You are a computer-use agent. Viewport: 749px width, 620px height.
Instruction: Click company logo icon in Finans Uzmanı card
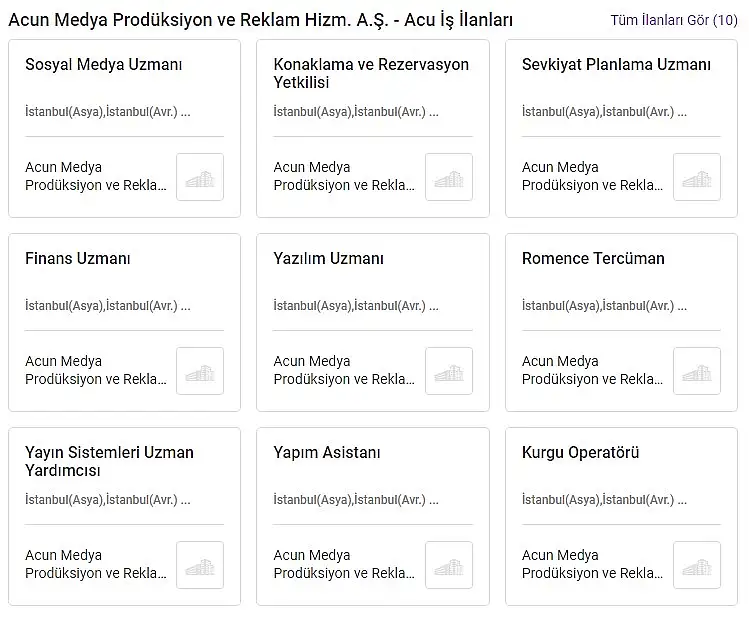[x=200, y=371]
